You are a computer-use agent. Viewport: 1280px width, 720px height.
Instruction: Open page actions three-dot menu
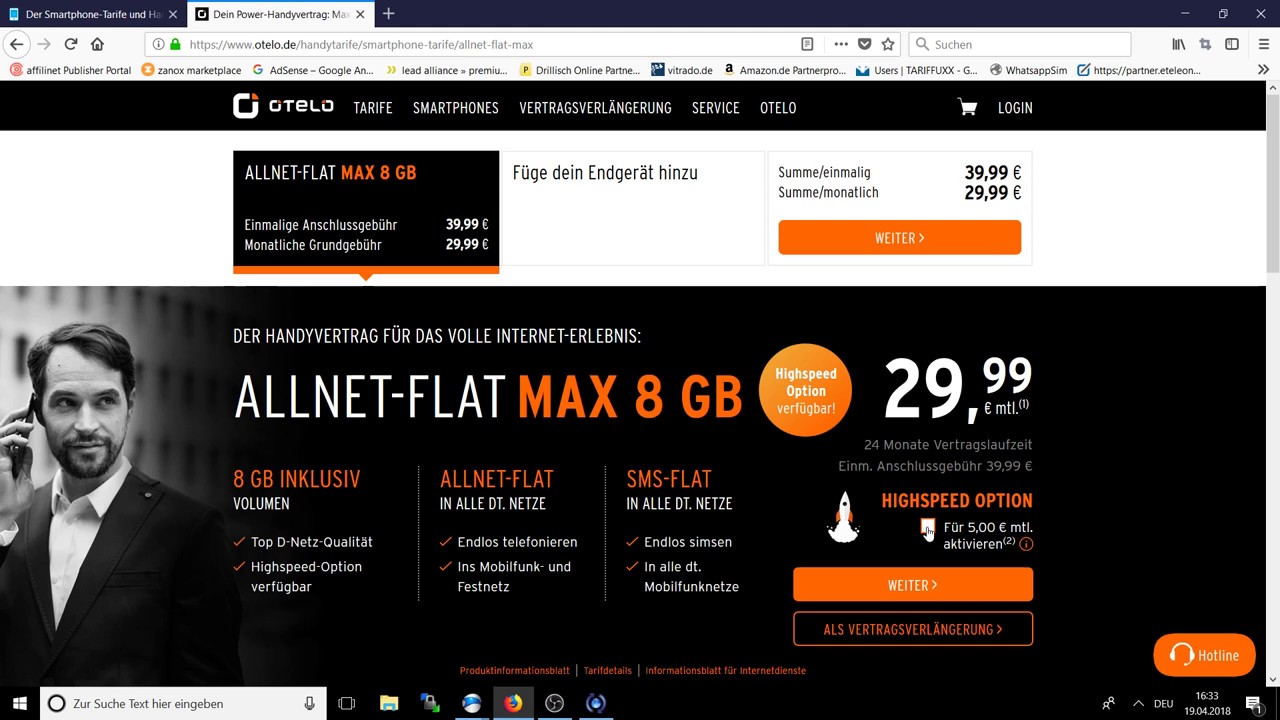pos(840,44)
